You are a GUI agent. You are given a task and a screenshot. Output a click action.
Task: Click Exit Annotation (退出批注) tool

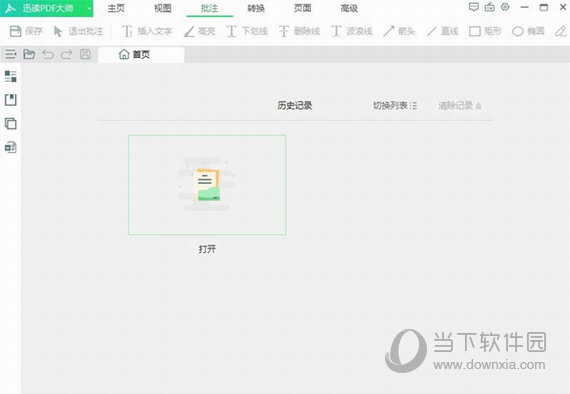(x=78, y=32)
